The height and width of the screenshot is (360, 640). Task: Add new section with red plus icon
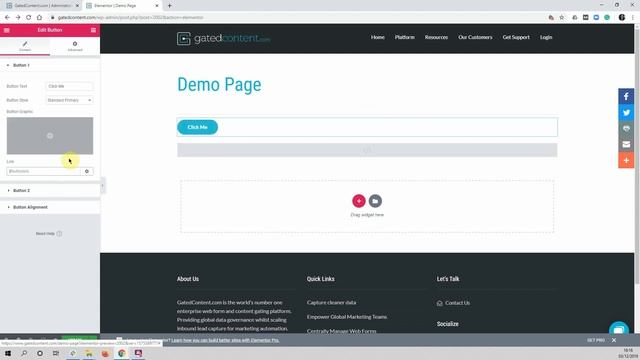(359, 201)
